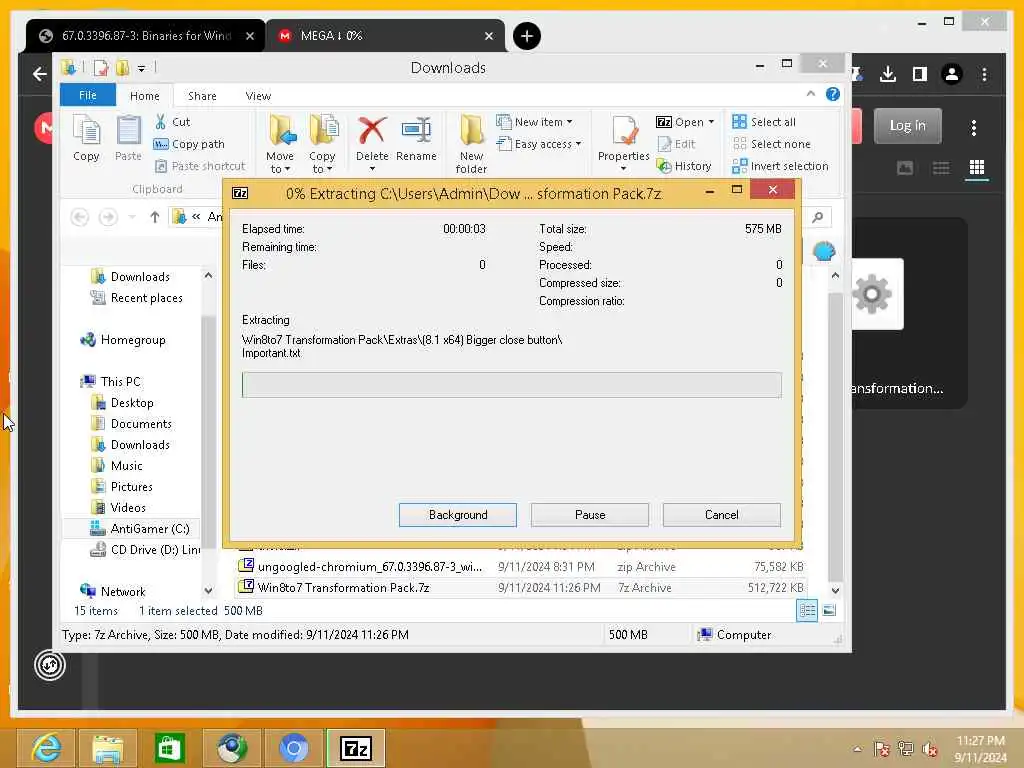Select Homegroup in navigation pane
Viewport: 1024px width, 768px height.
[x=123, y=340]
